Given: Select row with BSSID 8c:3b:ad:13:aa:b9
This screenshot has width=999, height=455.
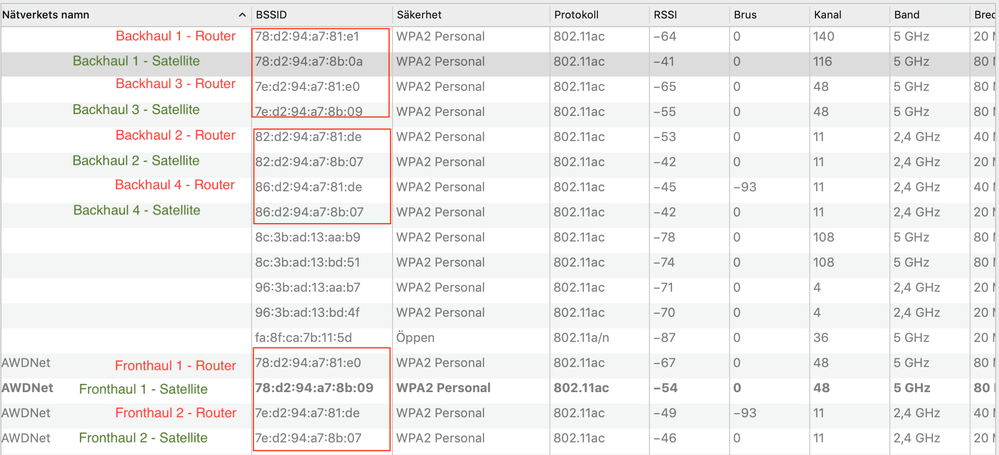Looking at the screenshot, I should [308, 237].
